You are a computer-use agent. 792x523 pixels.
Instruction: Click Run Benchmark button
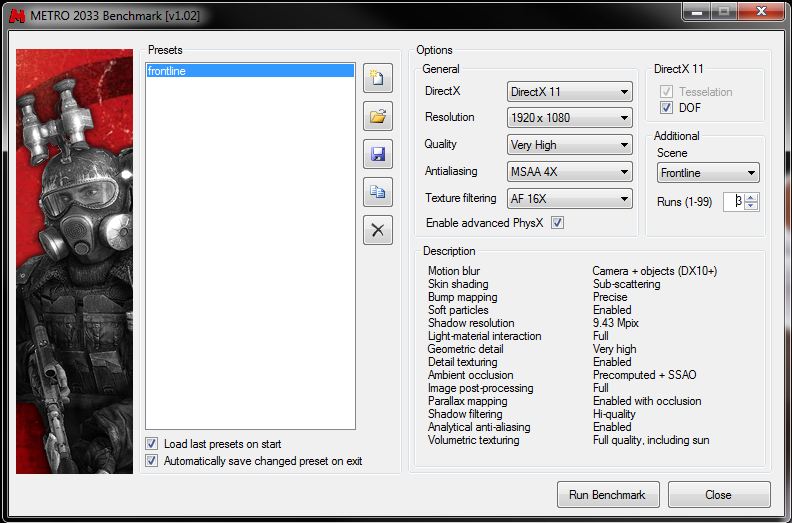point(608,495)
